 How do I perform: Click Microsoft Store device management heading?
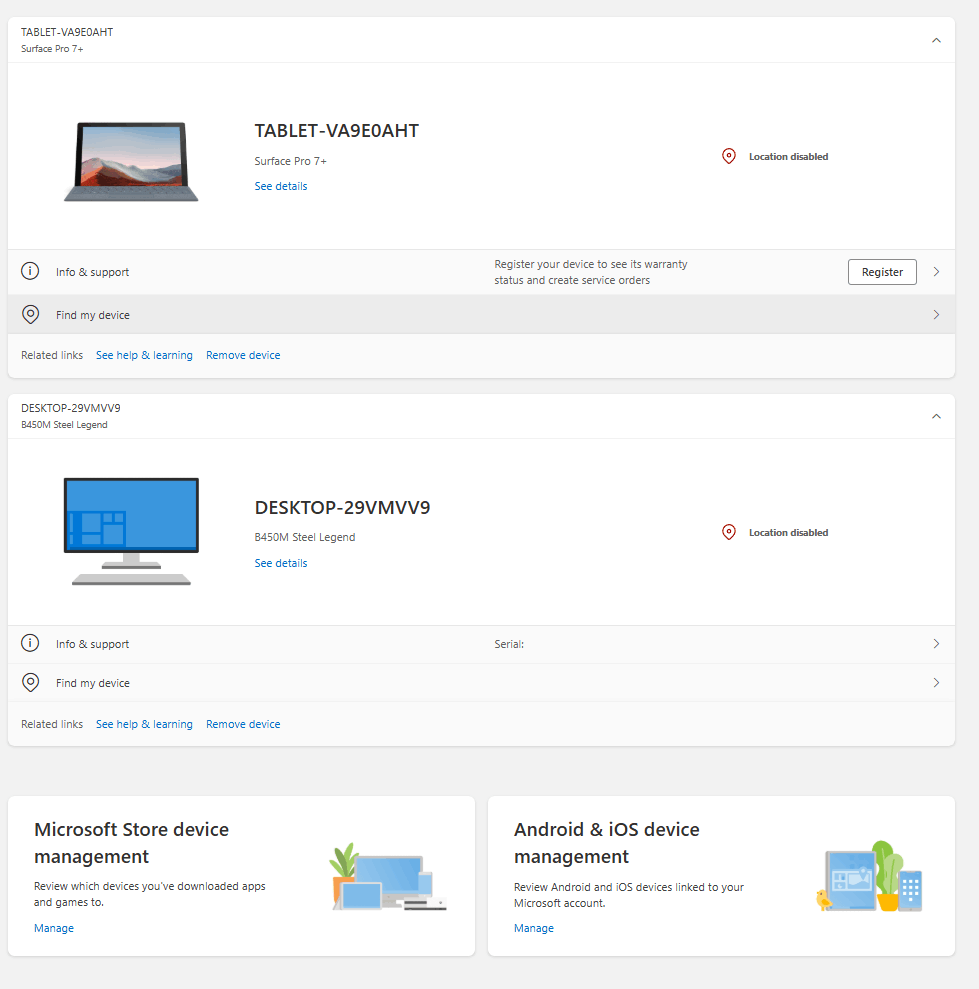pyautogui.click(x=131, y=843)
